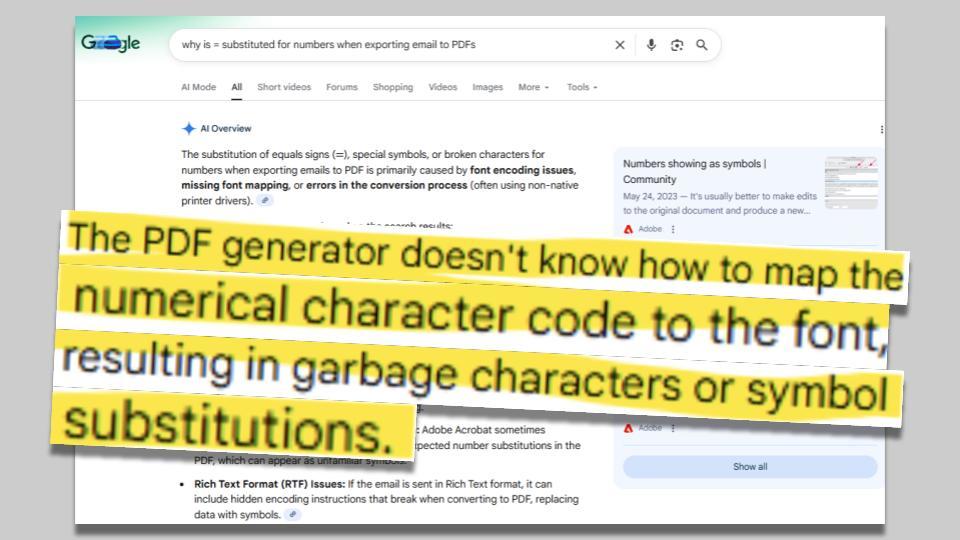Open the Tools dropdown

click(581, 87)
